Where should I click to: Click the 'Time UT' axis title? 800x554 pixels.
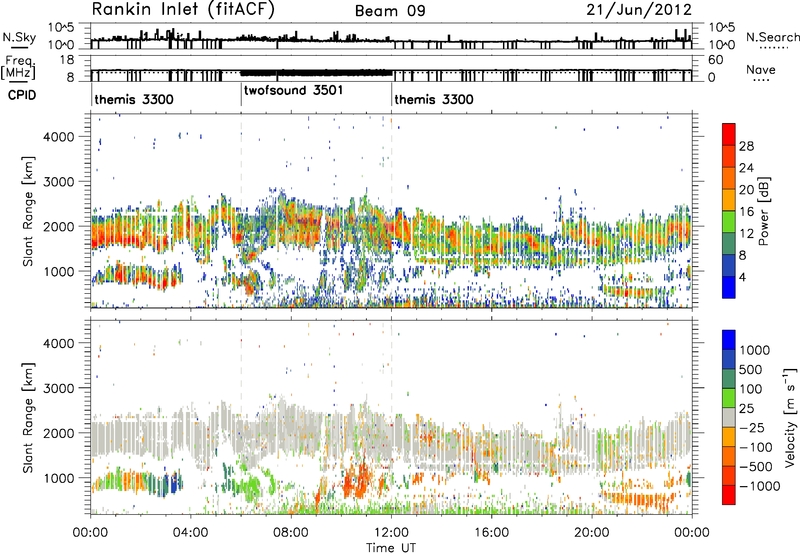[391, 548]
